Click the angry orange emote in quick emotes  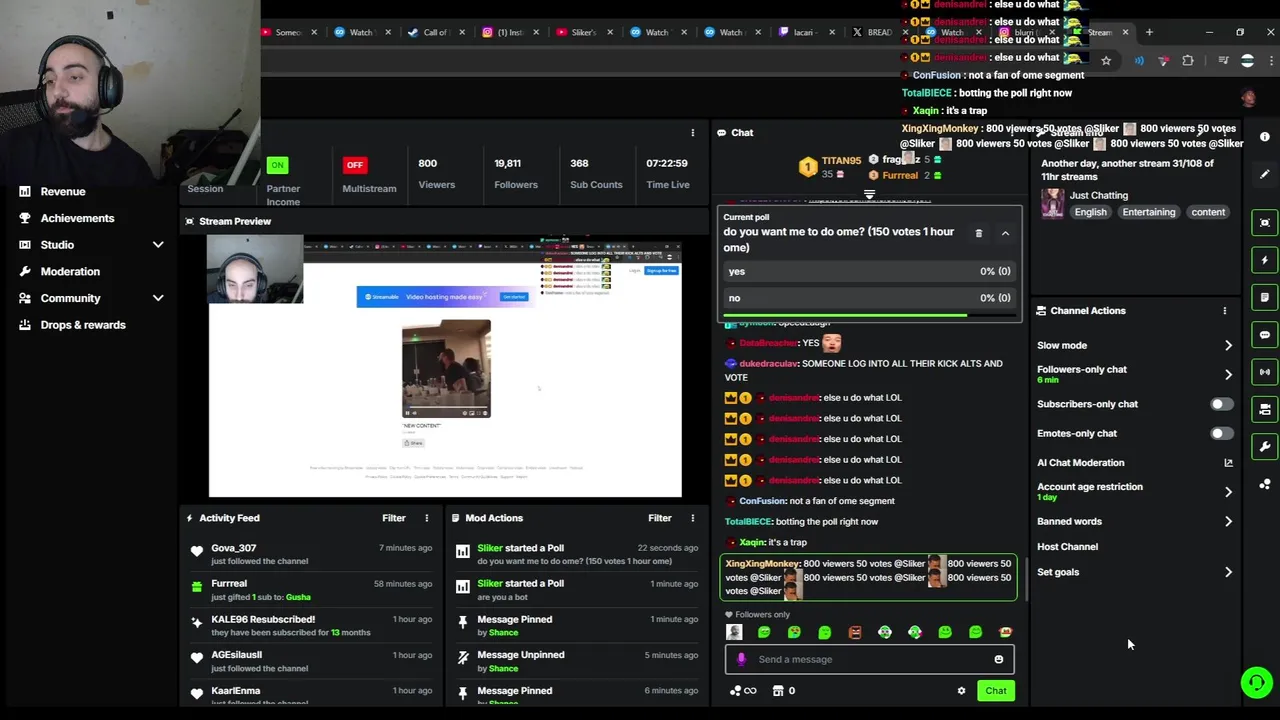click(855, 632)
